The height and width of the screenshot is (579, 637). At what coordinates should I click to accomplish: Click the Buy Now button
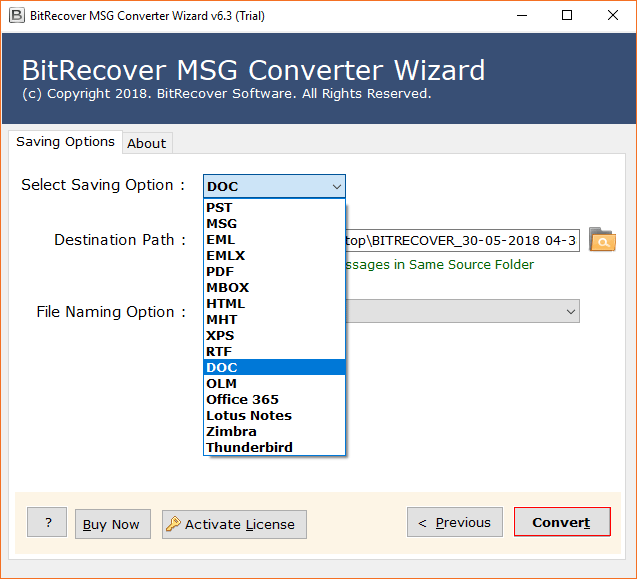click(113, 524)
